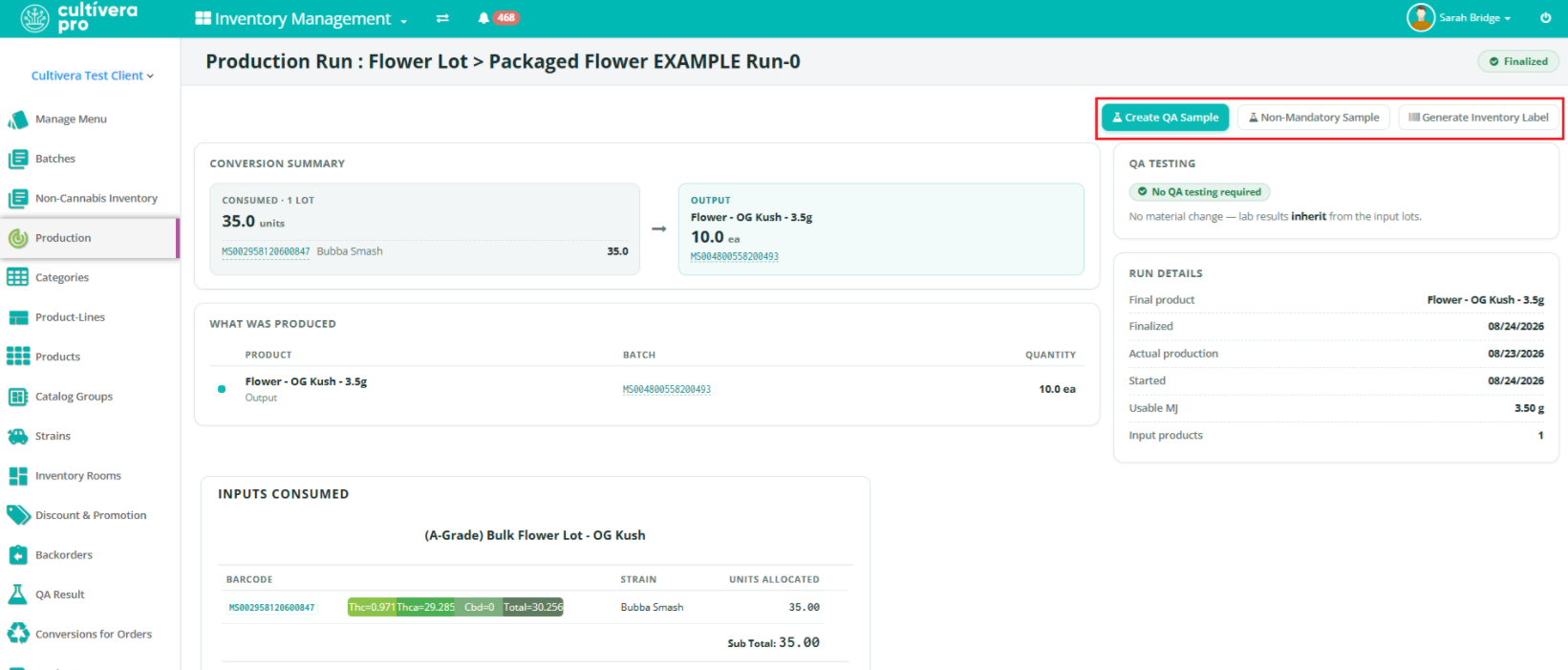Click the Products grid icon

tap(17, 357)
